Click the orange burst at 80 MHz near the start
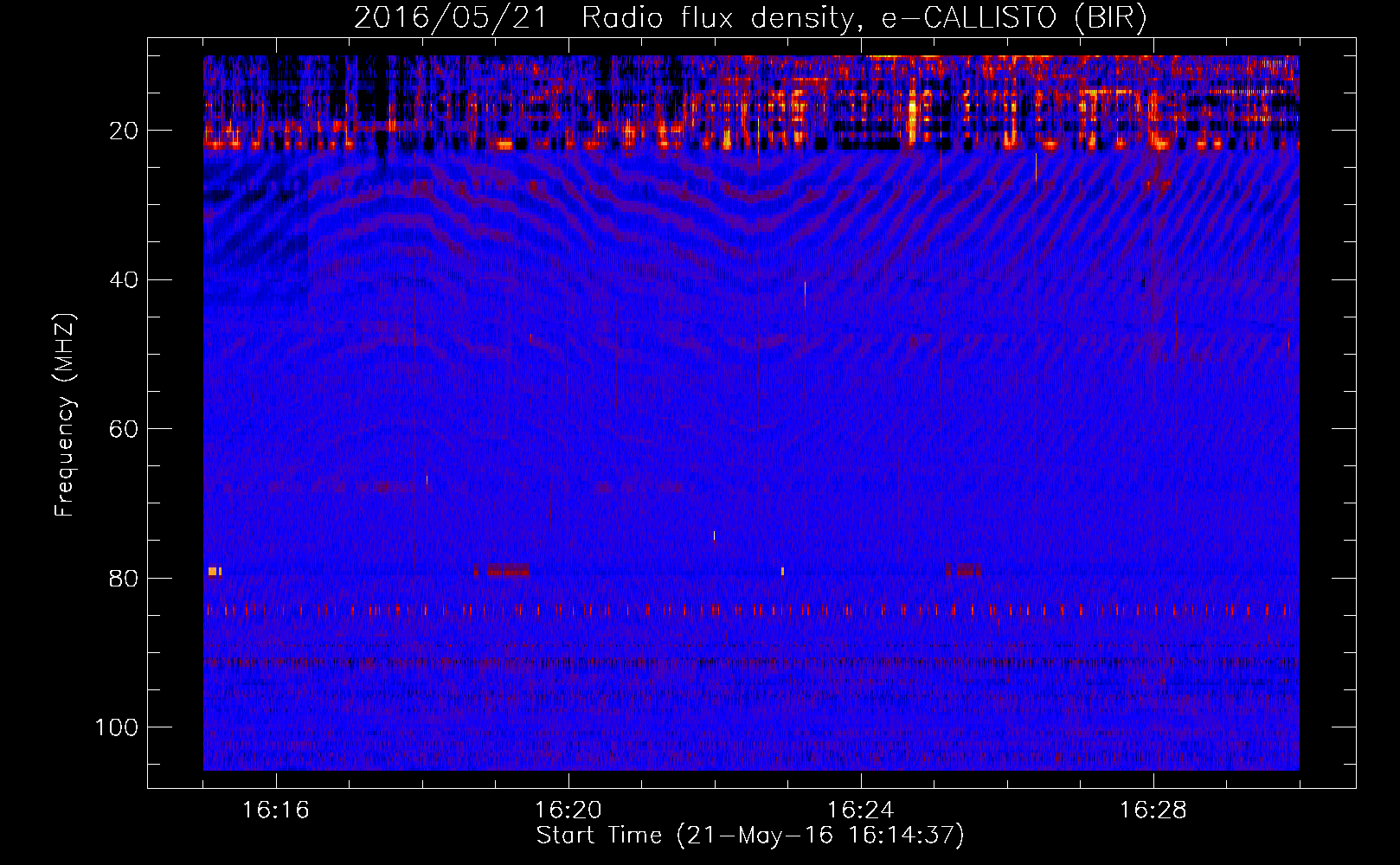This screenshot has width=1400, height=865. (215, 571)
